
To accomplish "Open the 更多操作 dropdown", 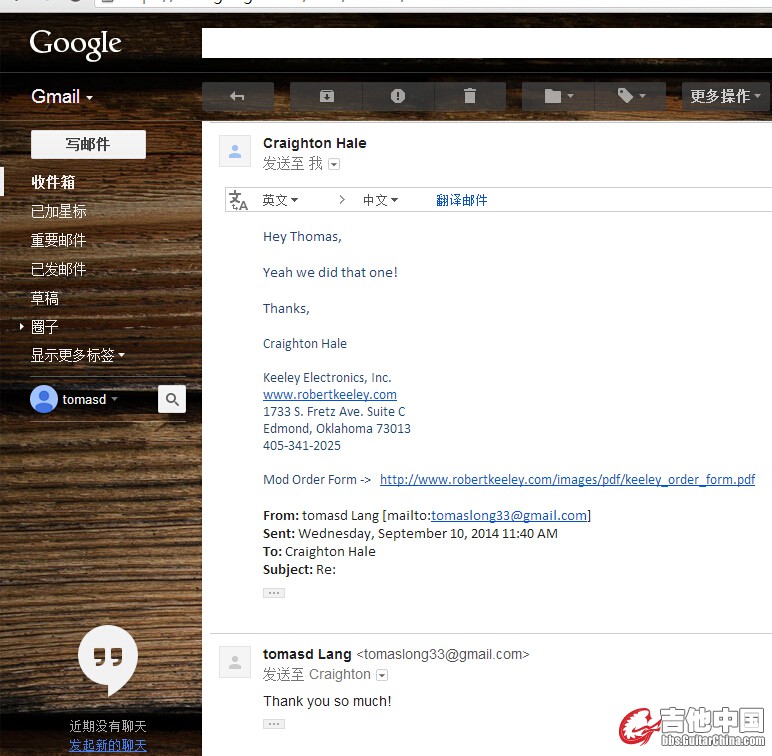I will [x=726, y=96].
